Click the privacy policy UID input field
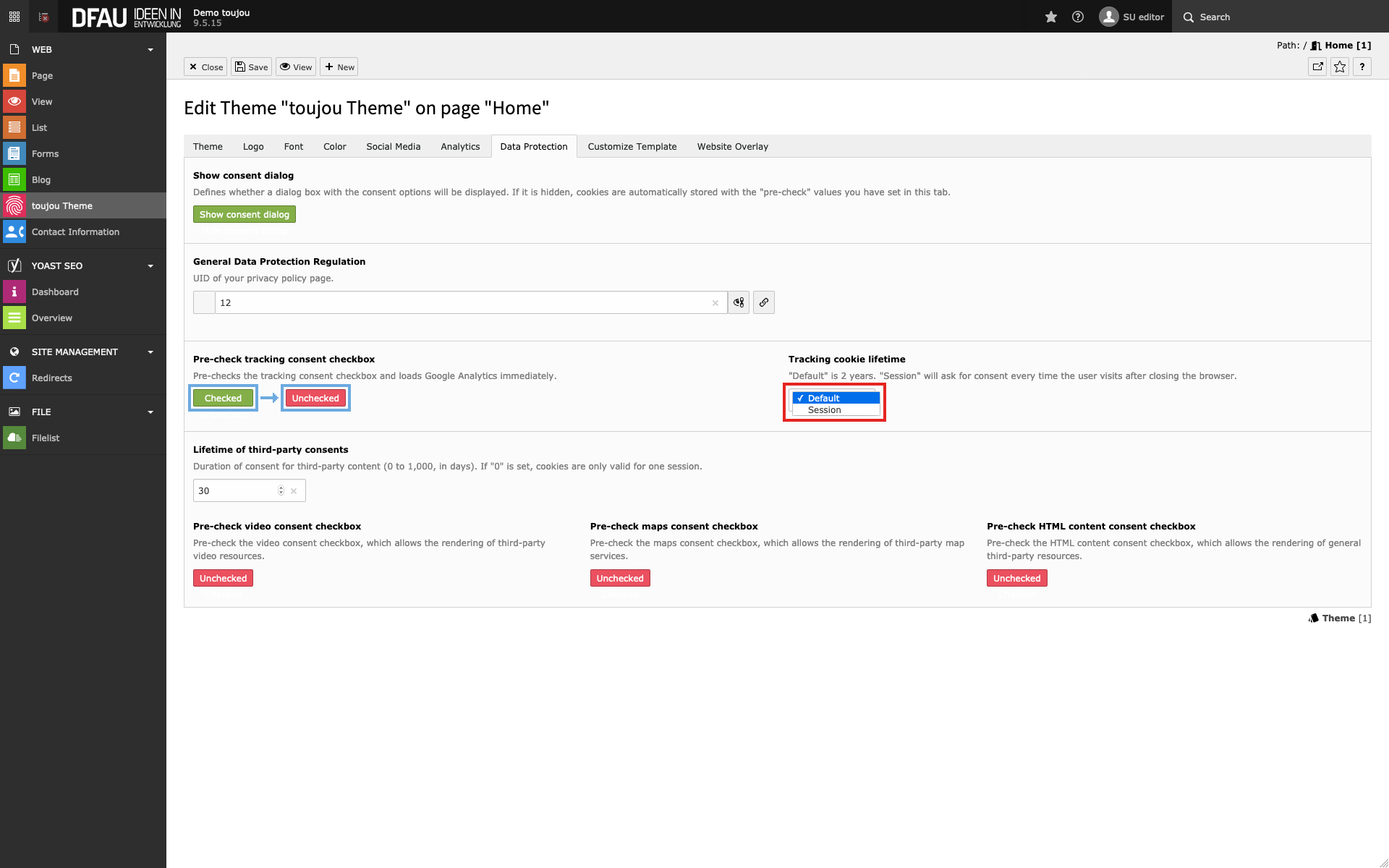 (463, 302)
